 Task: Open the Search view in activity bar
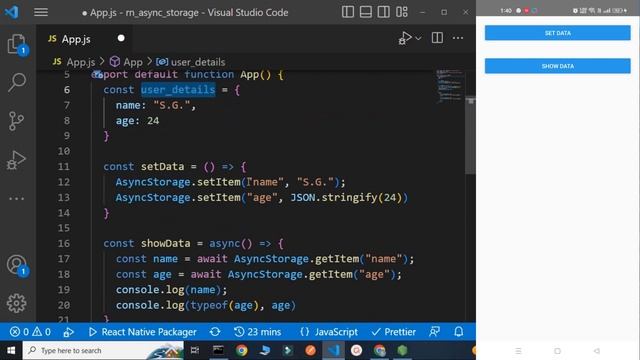pyautogui.click(x=17, y=82)
